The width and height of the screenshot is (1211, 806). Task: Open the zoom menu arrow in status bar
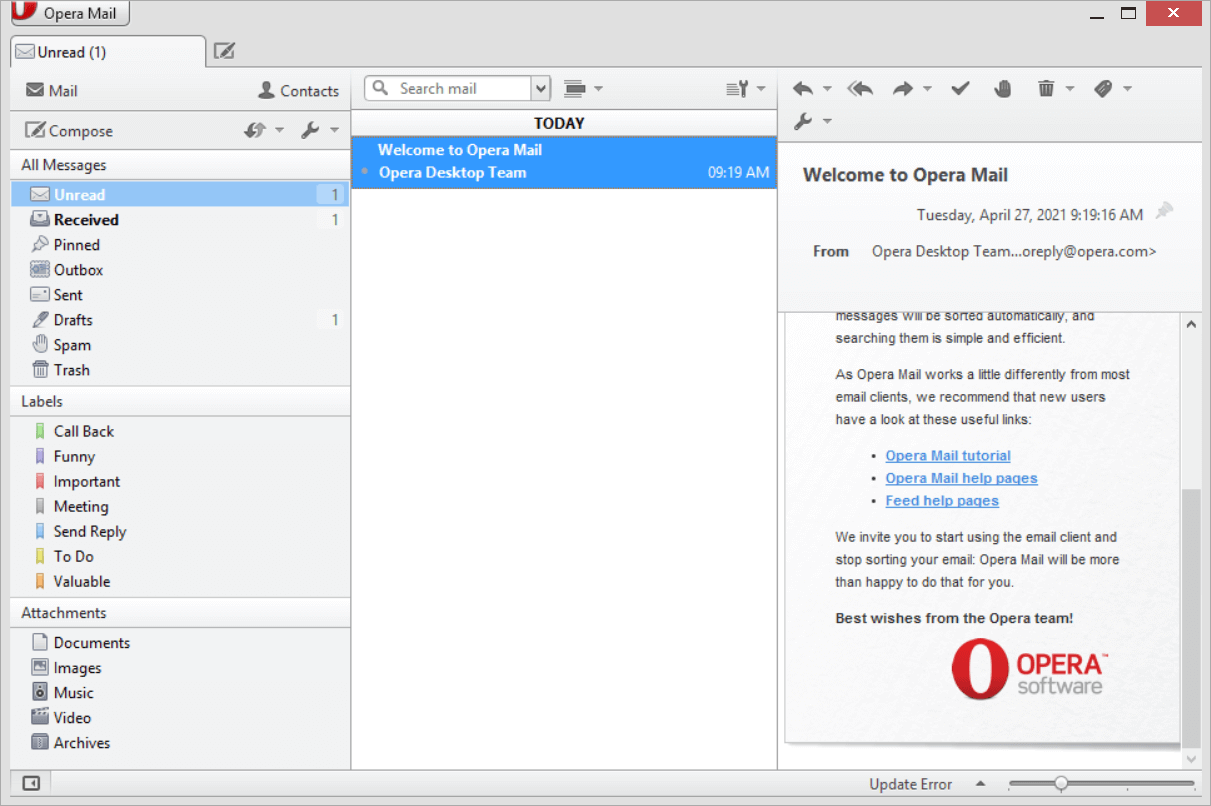coord(981,784)
